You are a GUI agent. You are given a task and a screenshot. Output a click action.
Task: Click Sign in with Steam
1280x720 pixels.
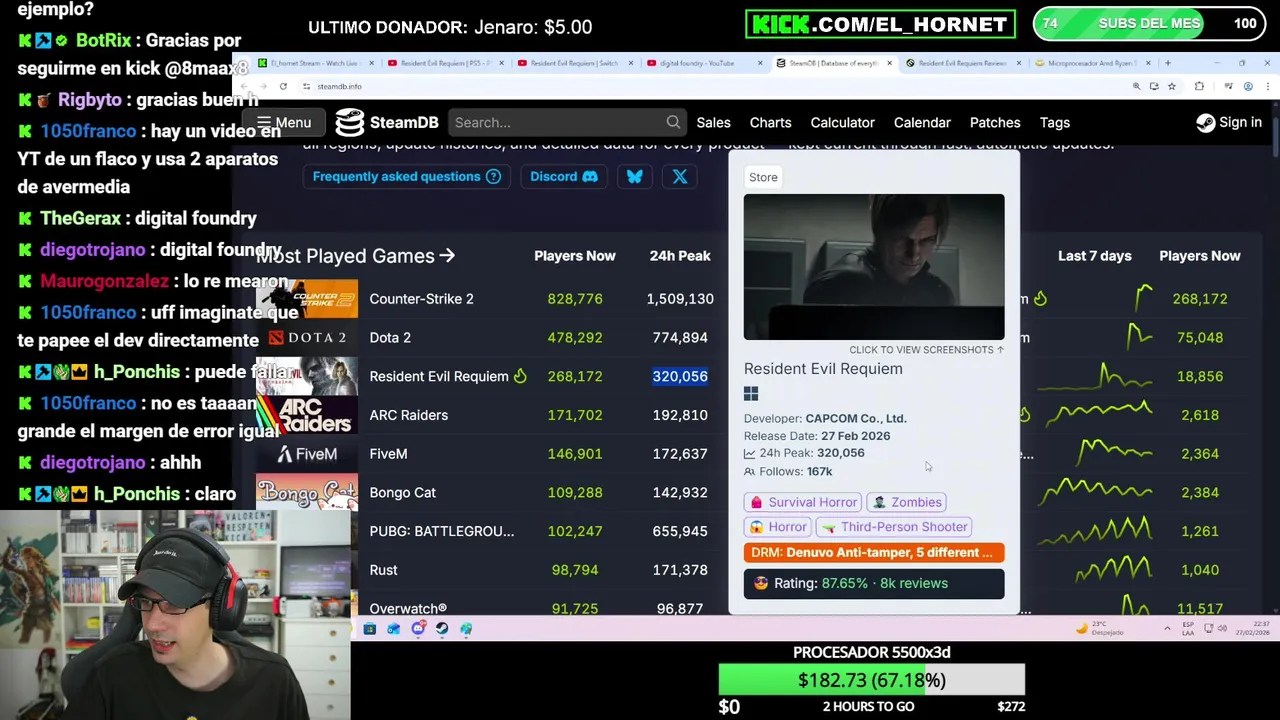point(1229,122)
